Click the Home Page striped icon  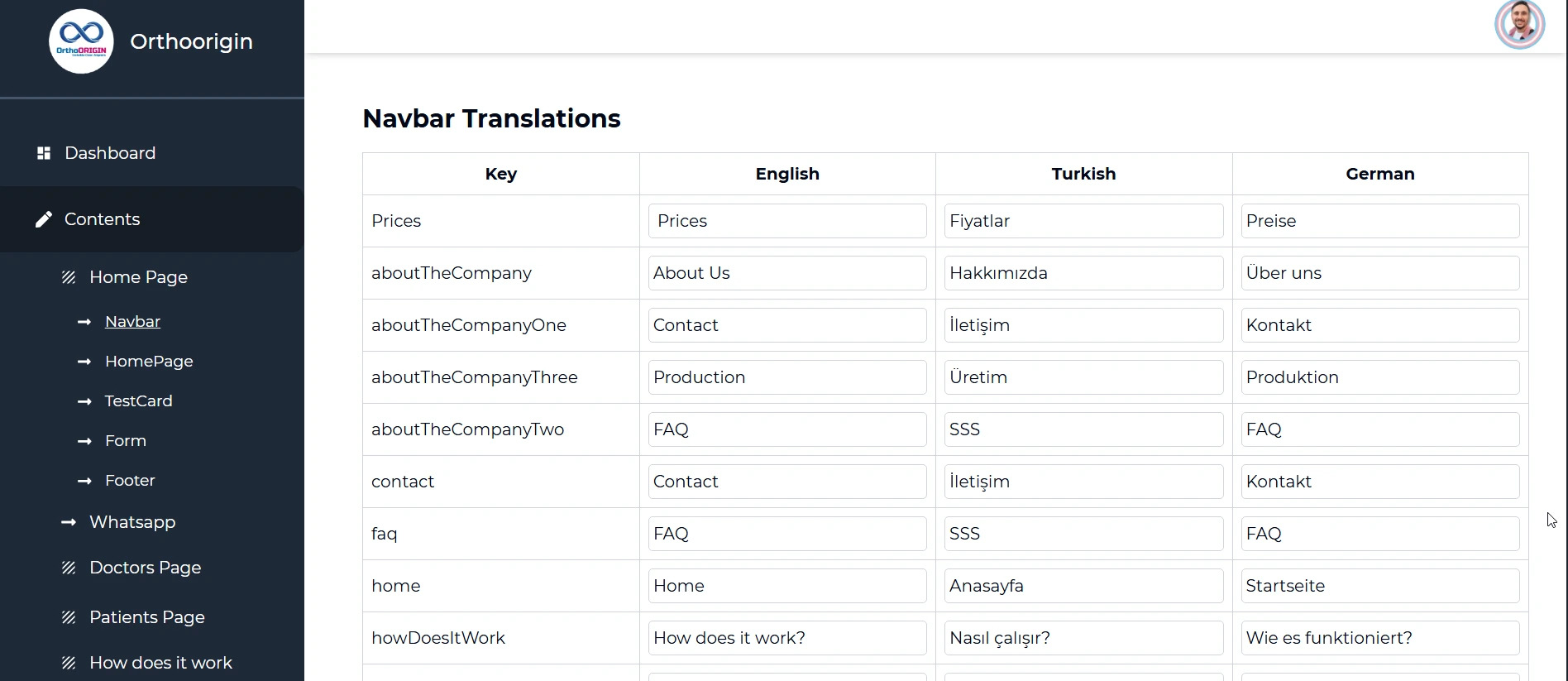[x=69, y=277]
